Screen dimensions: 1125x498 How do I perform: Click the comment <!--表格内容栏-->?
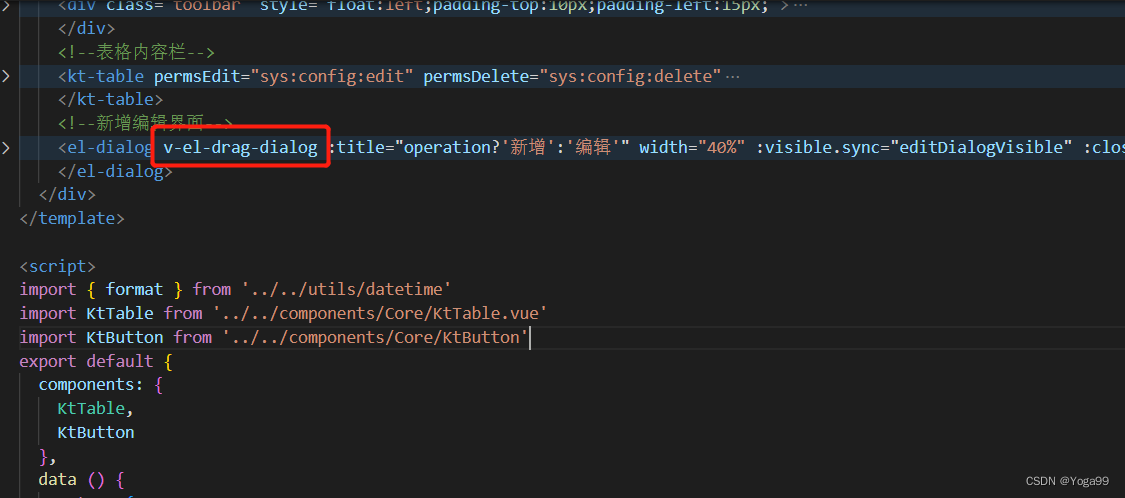[137, 52]
